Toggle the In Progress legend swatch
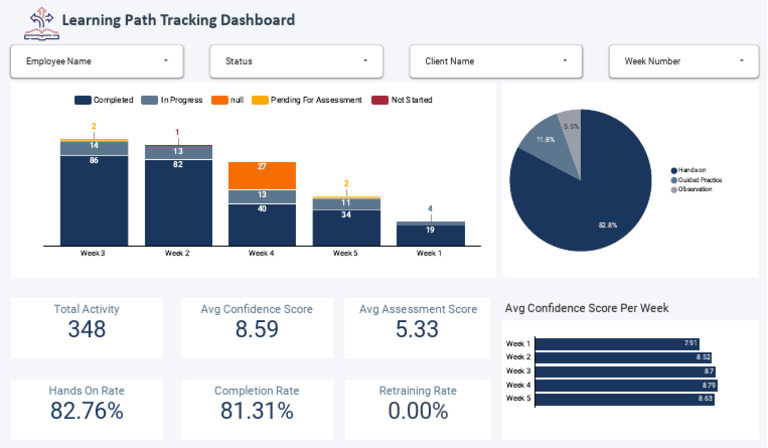 tap(149, 100)
